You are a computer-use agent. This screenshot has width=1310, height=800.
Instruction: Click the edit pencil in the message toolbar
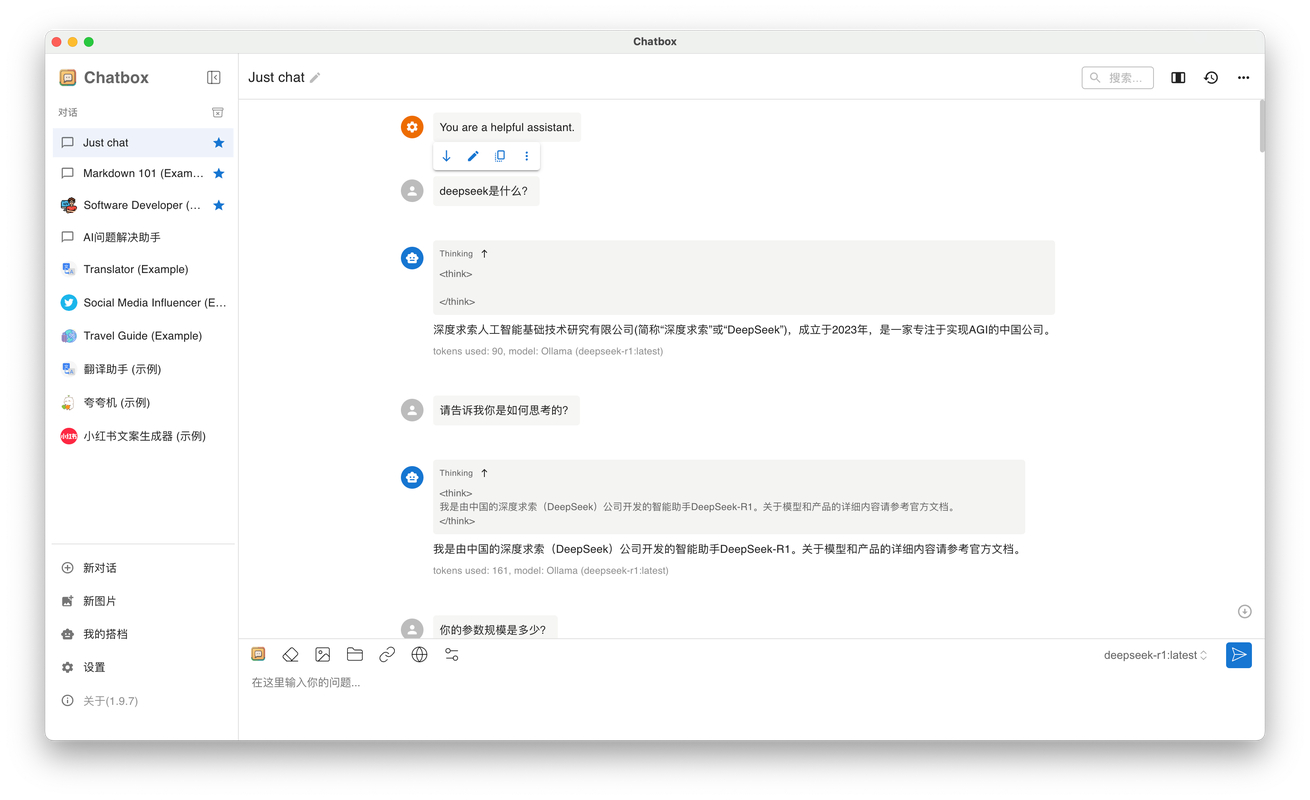pyautogui.click(x=473, y=156)
